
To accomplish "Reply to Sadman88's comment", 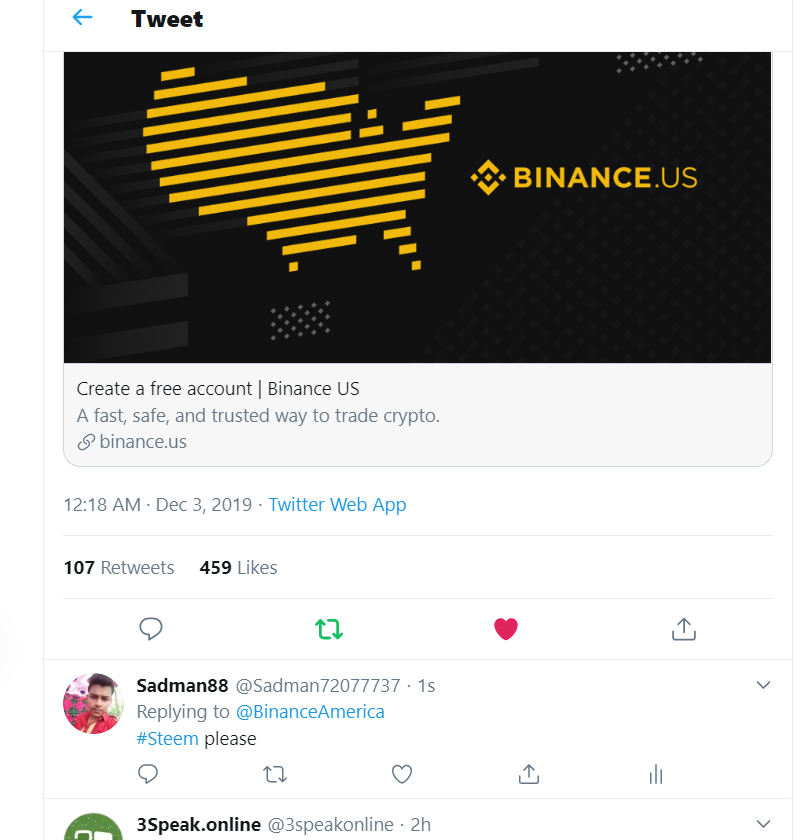I will pyautogui.click(x=148, y=774).
